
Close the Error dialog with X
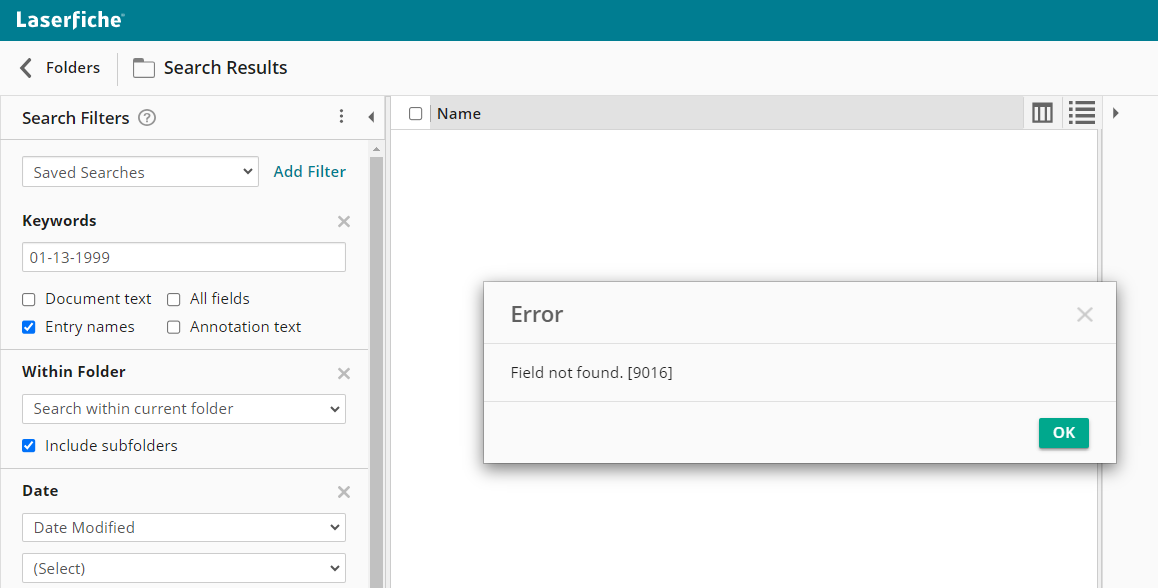(1084, 315)
